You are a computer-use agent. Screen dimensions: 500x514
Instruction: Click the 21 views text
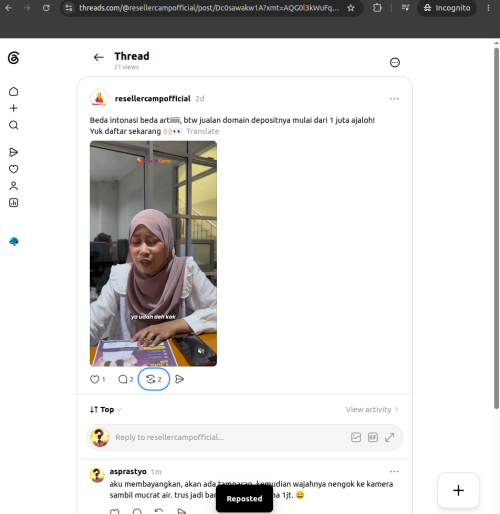click(x=126, y=67)
